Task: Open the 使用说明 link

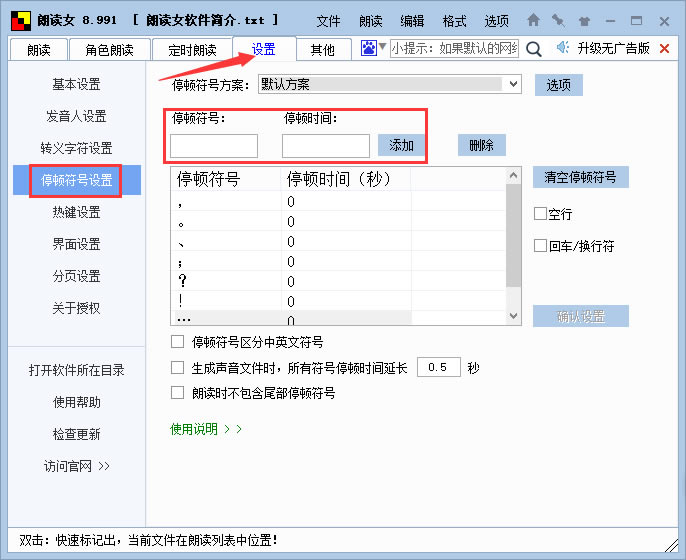Action: (206, 429)
